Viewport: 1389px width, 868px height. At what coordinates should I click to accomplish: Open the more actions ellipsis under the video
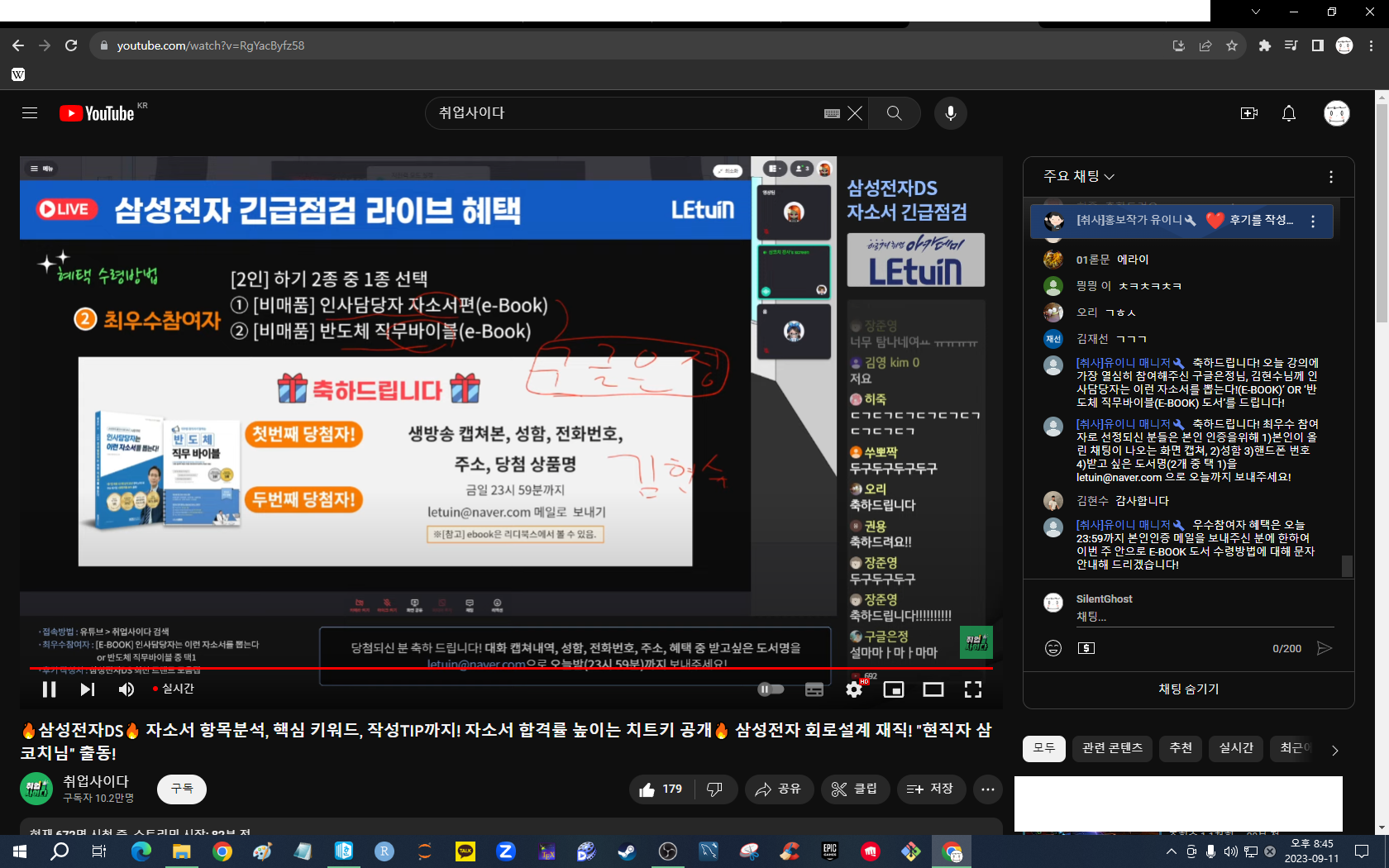[x=988, y=789]
